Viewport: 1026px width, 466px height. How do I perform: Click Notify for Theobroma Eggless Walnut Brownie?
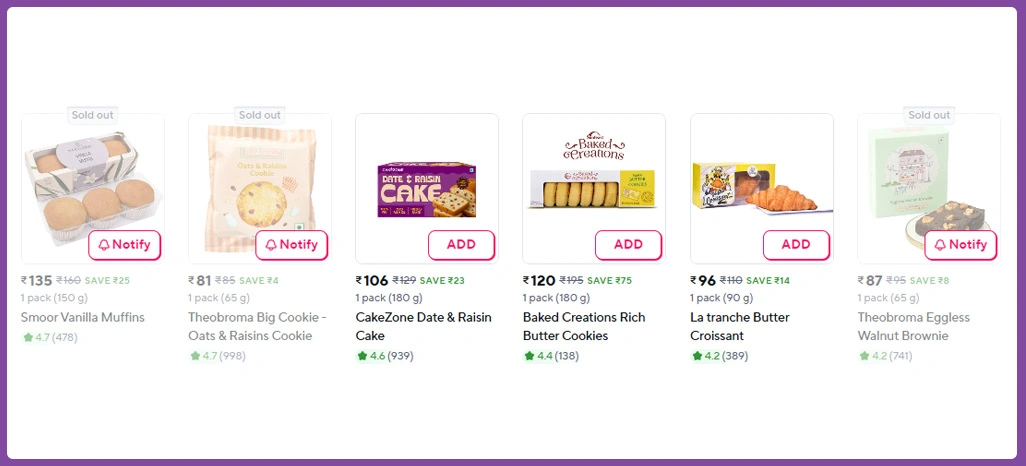961,245
